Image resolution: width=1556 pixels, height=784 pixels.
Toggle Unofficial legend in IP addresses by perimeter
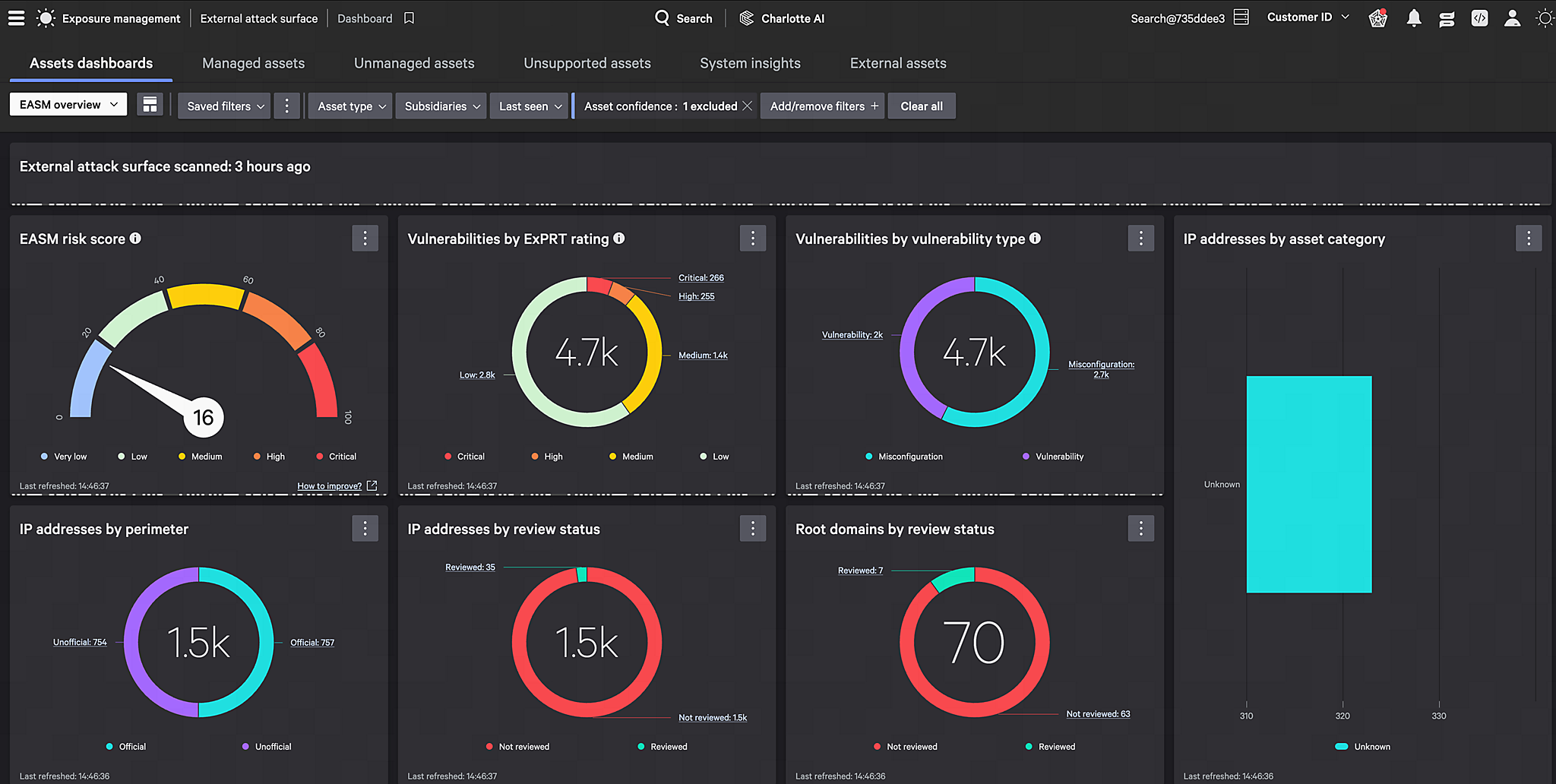pos(267,747)
